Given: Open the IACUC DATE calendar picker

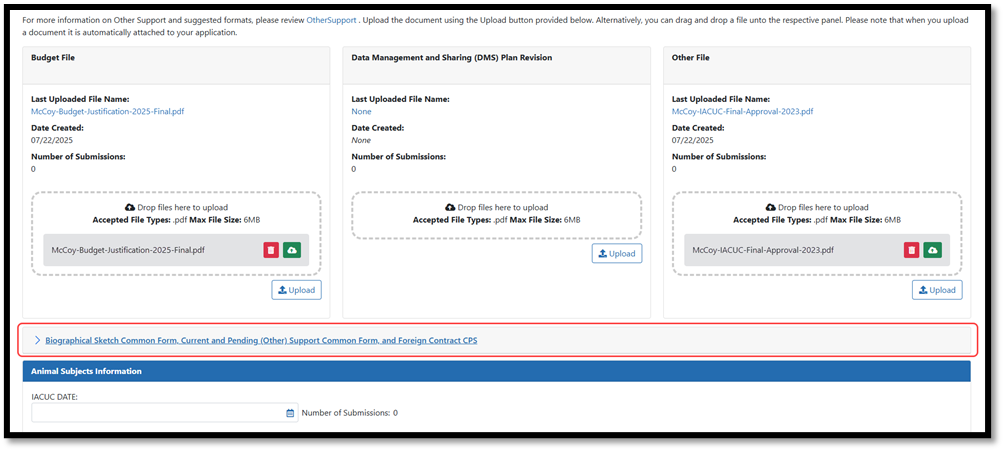Looking at the screenshot, I should (291, 413).
